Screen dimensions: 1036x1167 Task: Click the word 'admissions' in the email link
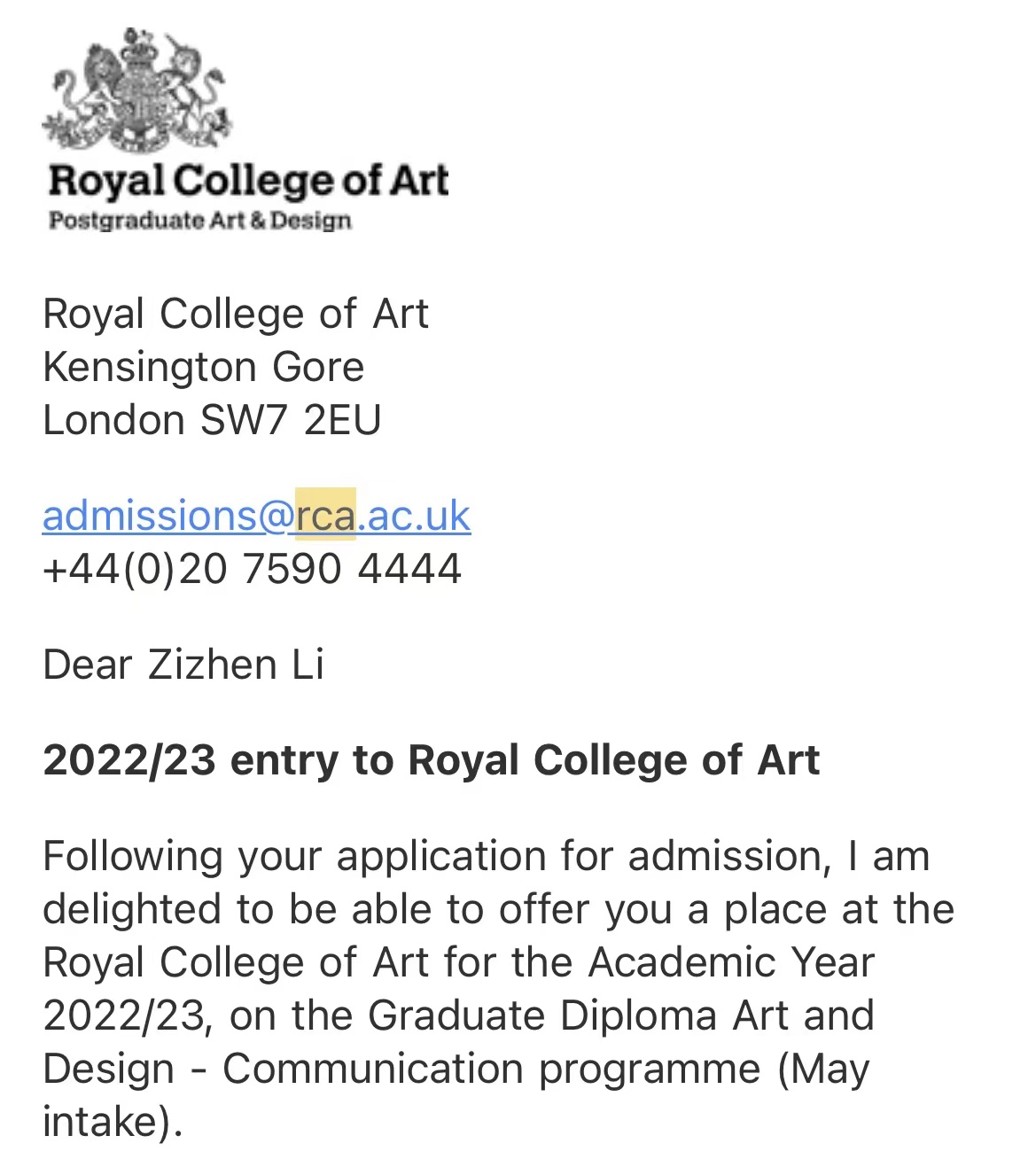pyautogui.click(x=150, y=516)
